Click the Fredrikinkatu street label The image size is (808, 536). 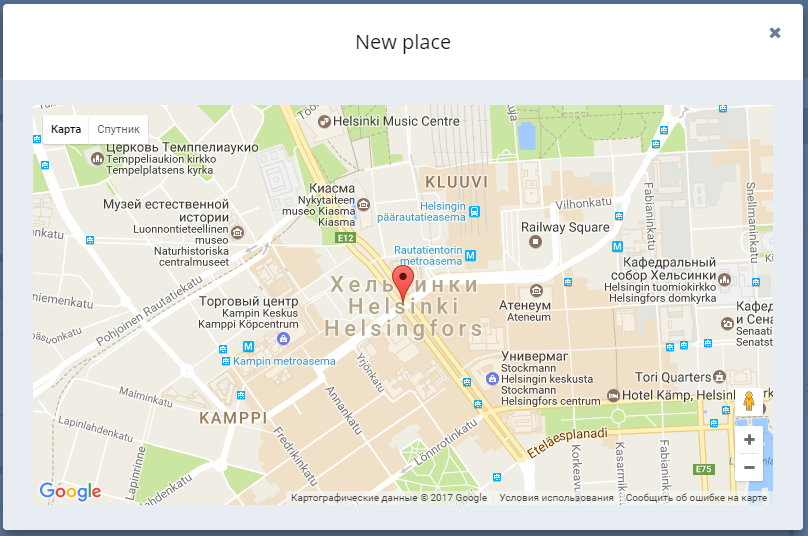pyautogui.click(x=295, y=457)
